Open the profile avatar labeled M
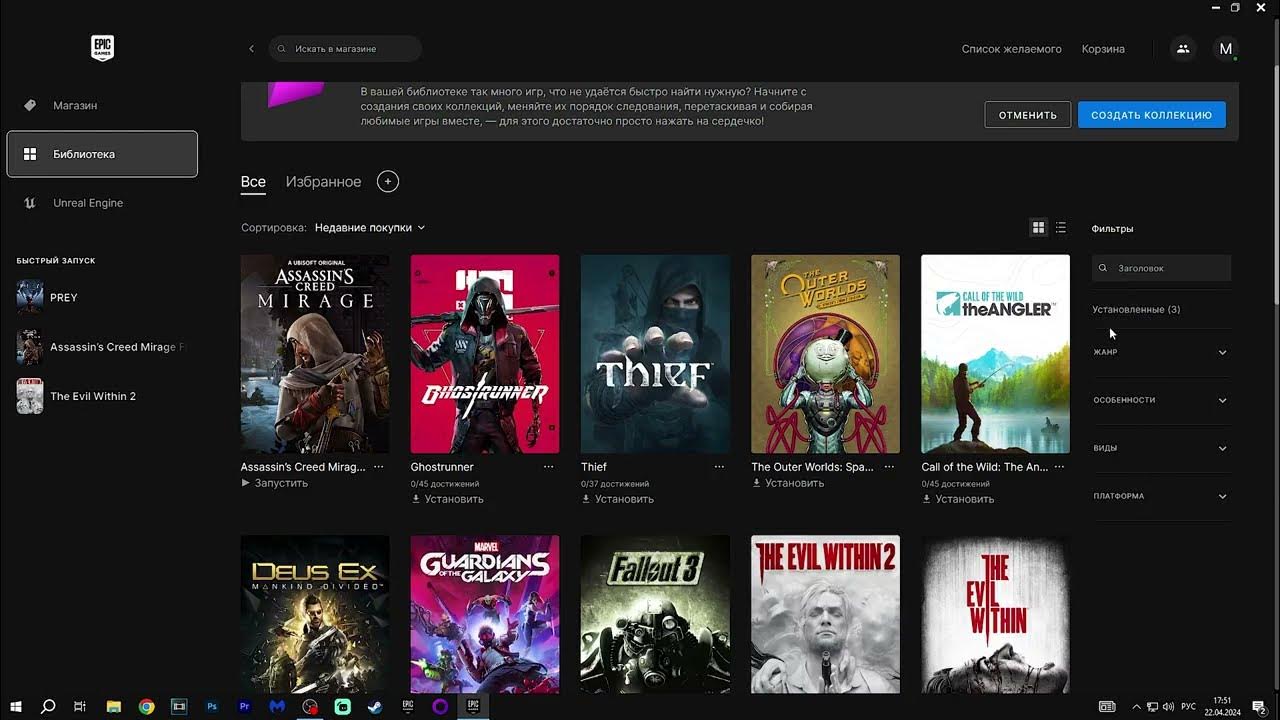 click(1226, 48)
